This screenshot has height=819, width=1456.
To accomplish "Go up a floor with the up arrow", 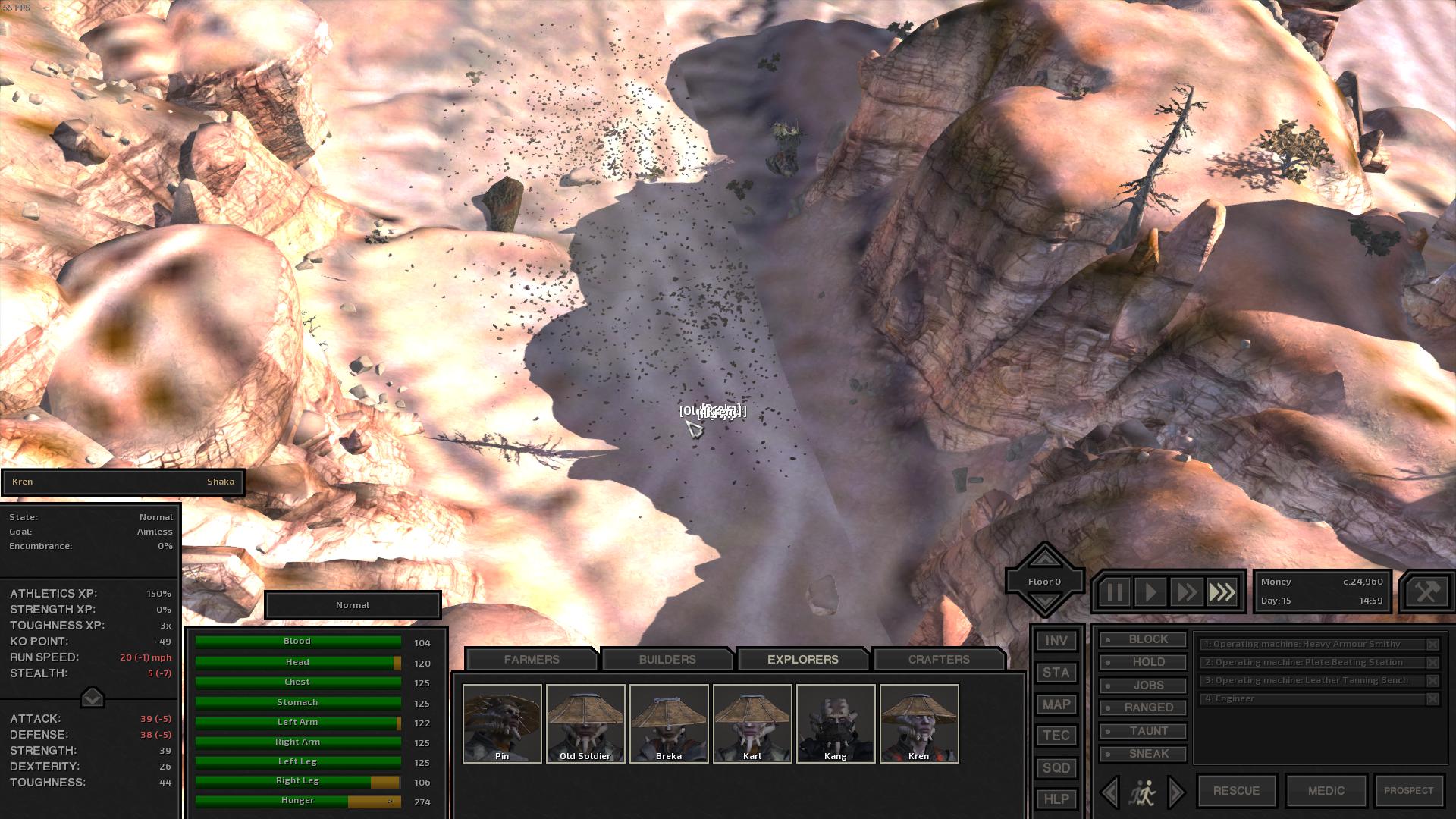I will click(1045, 559).
